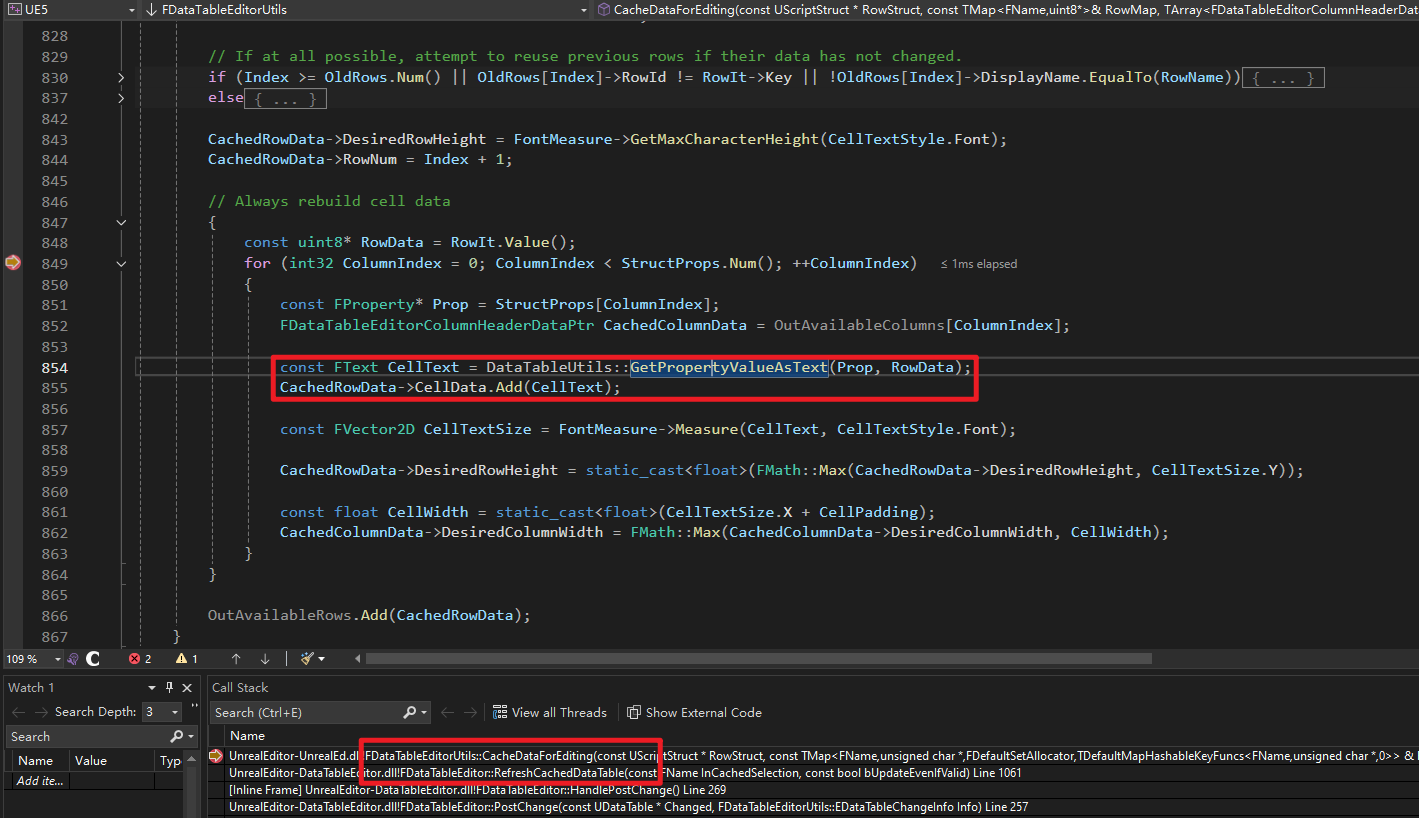Click 'FontMeasure->Measure' on line 857
Image resolution: width=1419 pixels, height=818 pixels.
[x=647, y=429]
